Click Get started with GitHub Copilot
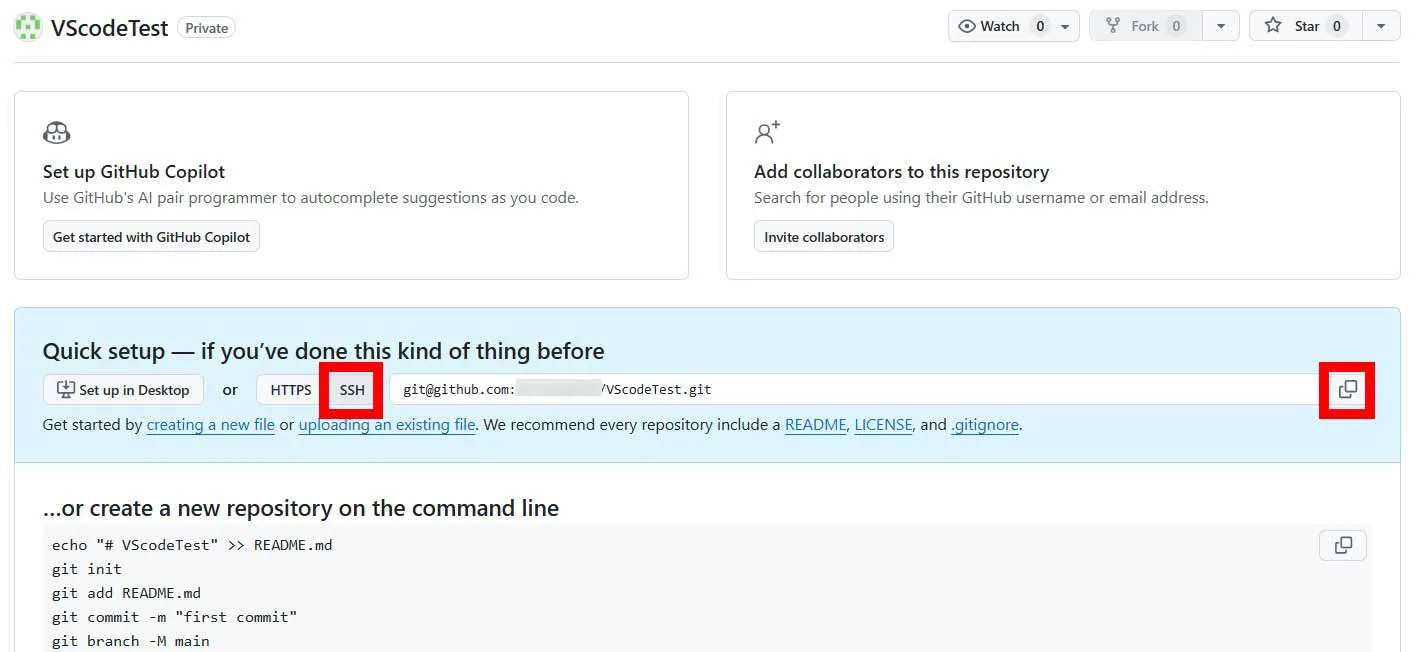This screenshot has height=652, width=1418. (x=151, y=237)
